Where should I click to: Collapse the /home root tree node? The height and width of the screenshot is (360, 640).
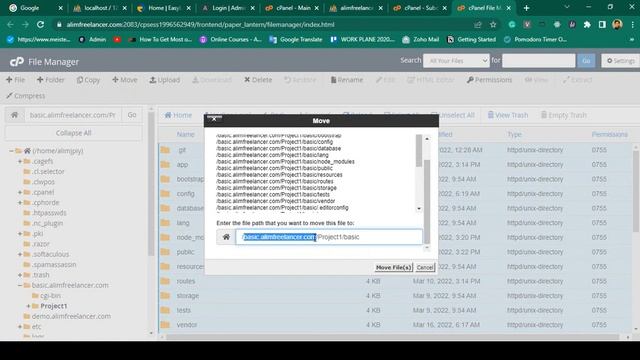(11, 151)
